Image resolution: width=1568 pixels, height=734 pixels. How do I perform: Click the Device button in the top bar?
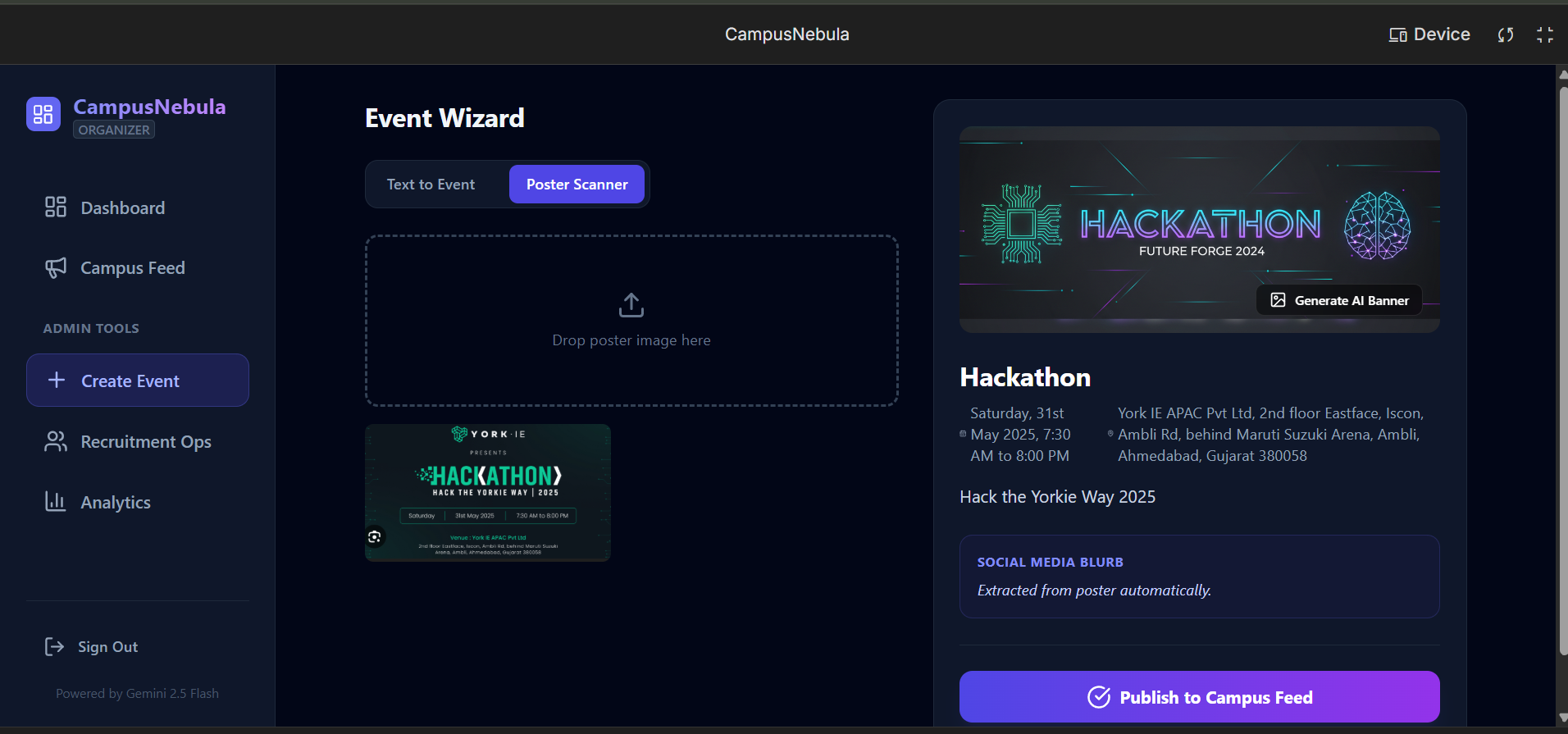tap(1429, 34)
